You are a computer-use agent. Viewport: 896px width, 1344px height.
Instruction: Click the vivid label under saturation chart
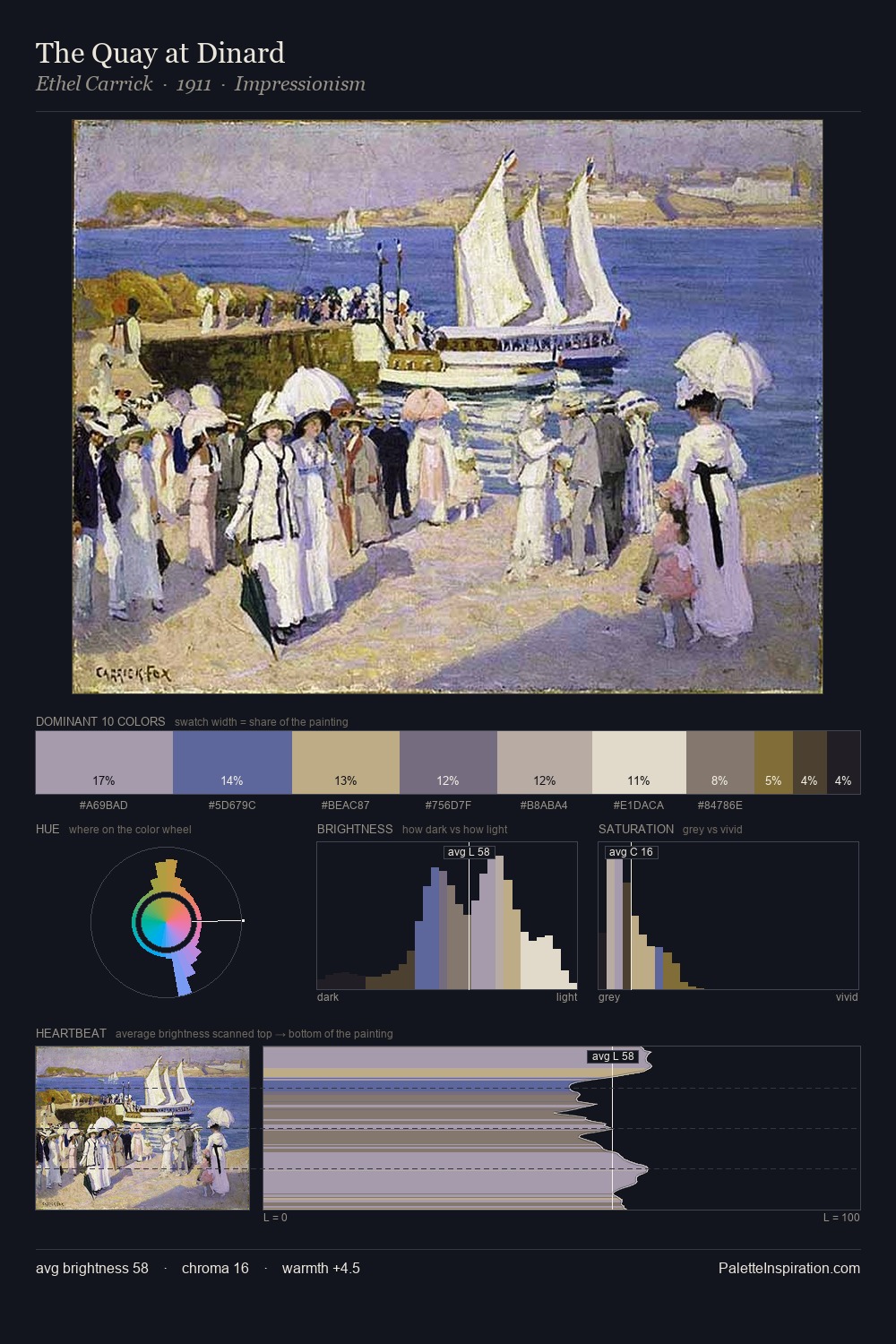(847, 997)
